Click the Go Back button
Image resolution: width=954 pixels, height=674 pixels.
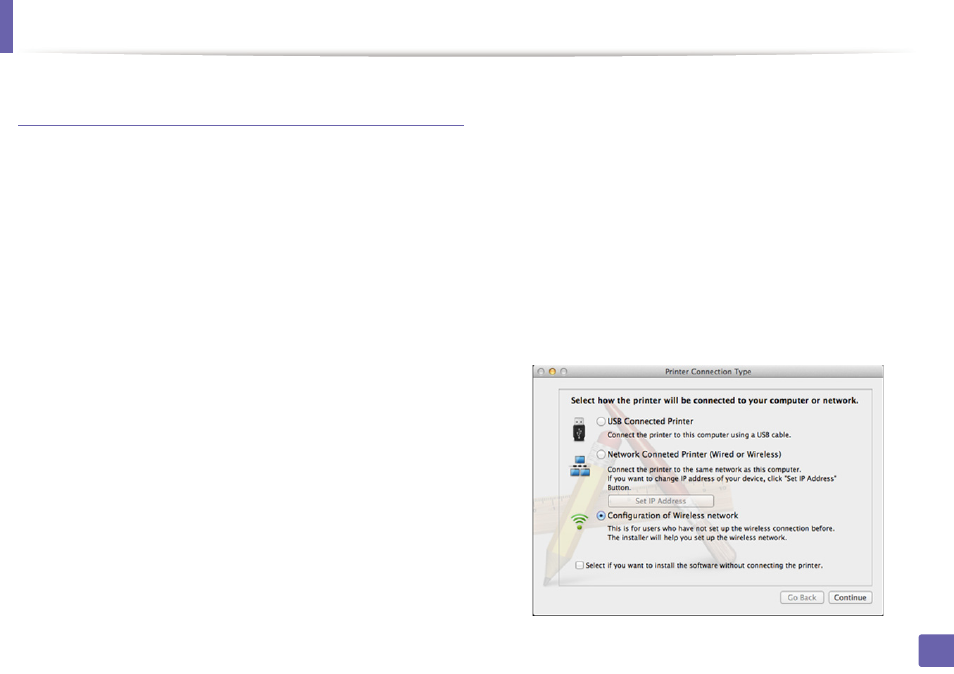pyautogui.click(x=802, y=597)
